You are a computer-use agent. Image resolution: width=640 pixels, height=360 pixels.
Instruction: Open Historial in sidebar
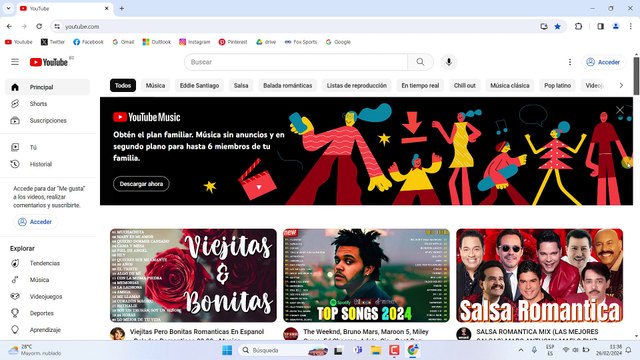pos(47,164)
